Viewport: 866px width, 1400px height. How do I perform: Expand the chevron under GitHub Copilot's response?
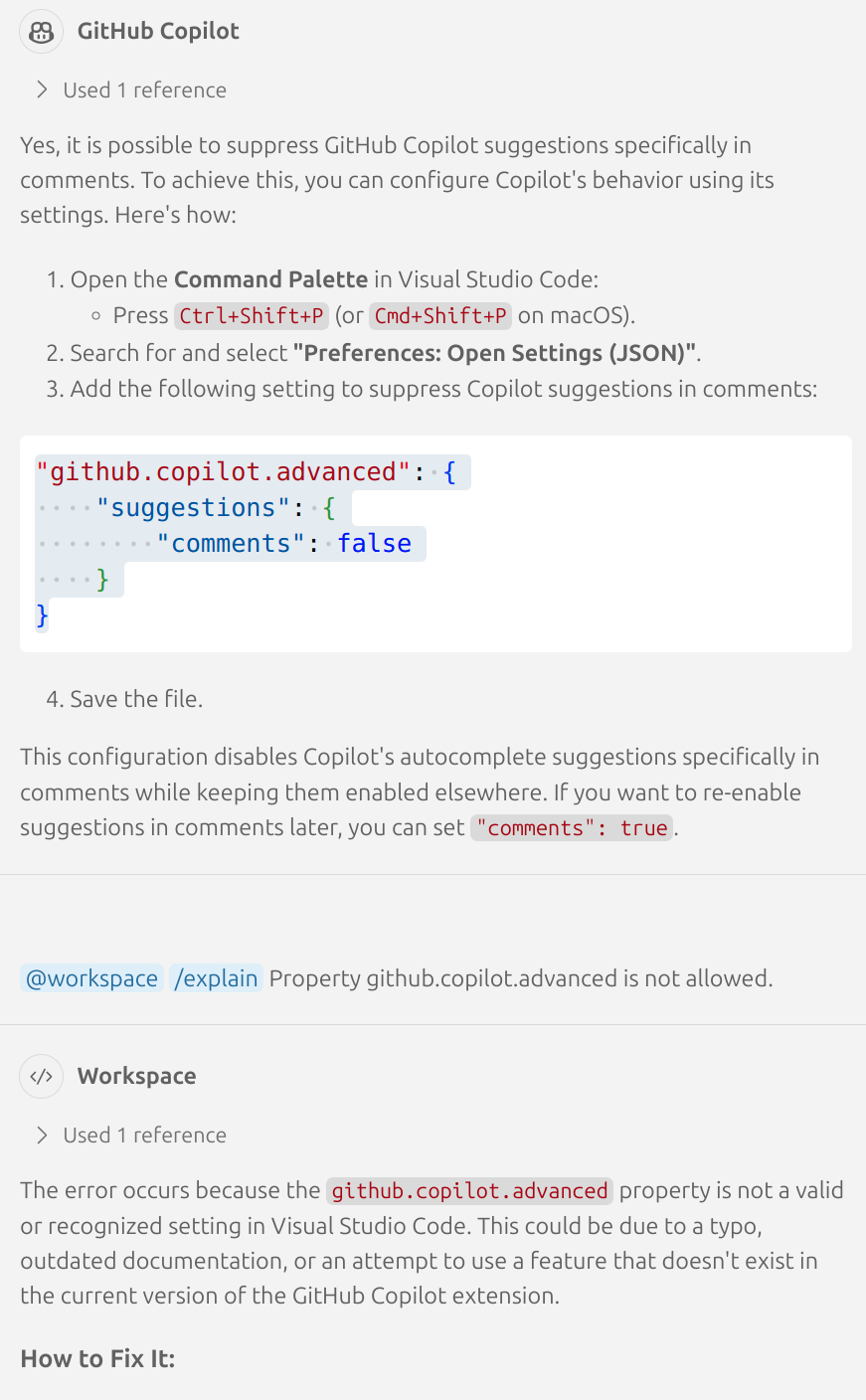pos(42,89)
